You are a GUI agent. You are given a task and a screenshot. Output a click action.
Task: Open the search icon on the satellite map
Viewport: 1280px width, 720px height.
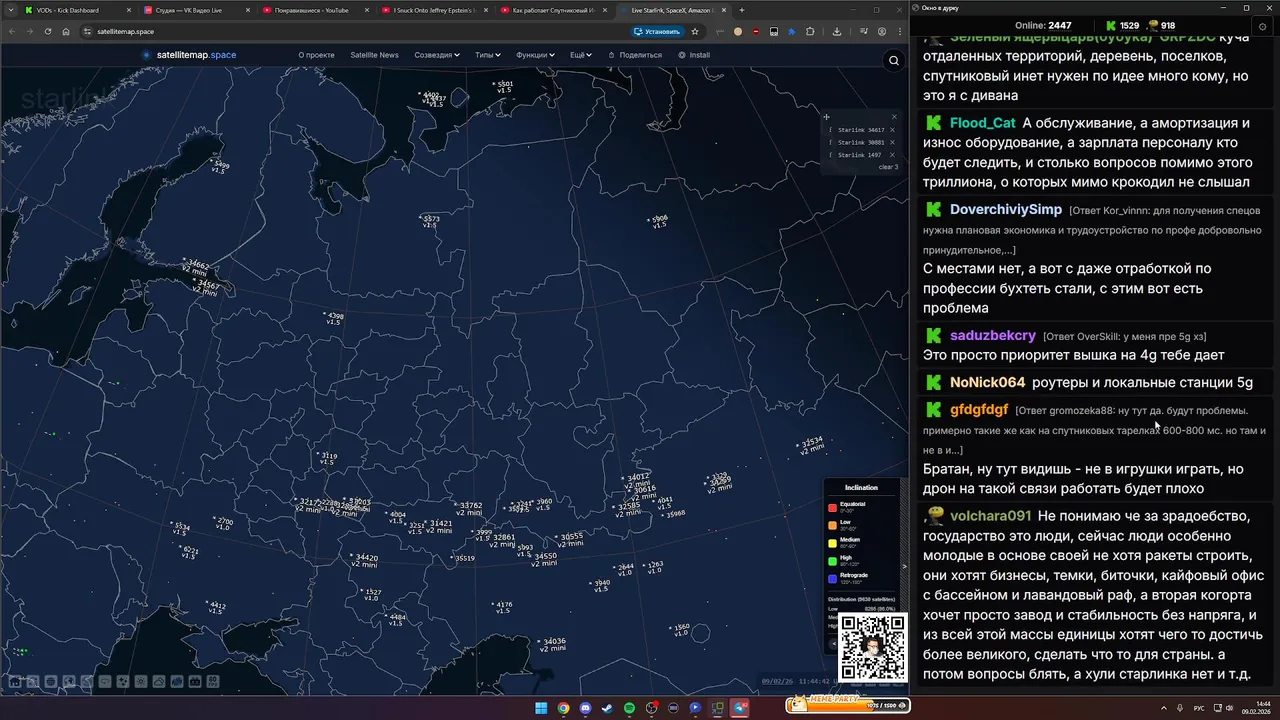click(x=894, y=61)
